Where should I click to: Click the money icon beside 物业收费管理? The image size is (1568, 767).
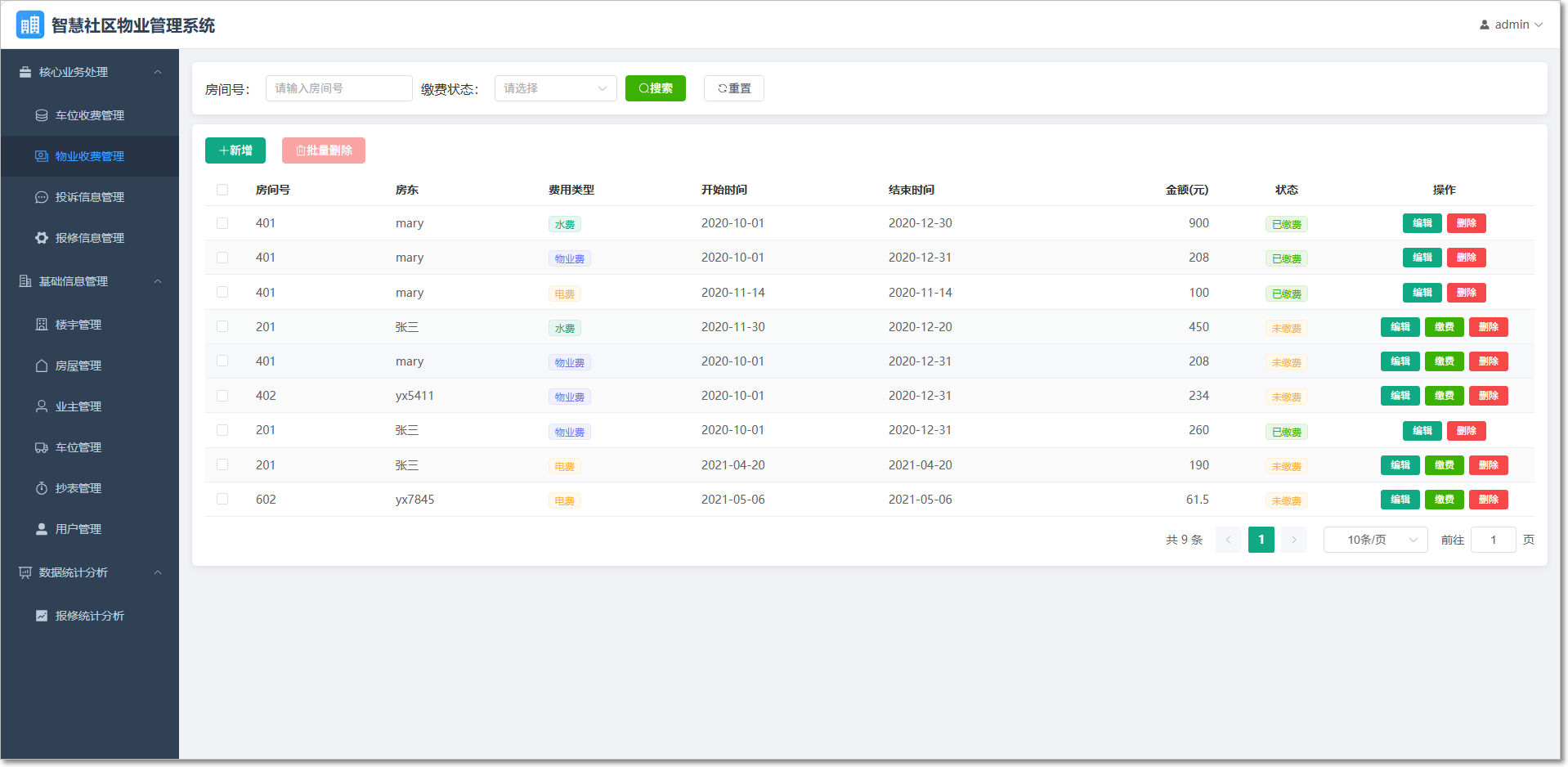pos(42,156)
